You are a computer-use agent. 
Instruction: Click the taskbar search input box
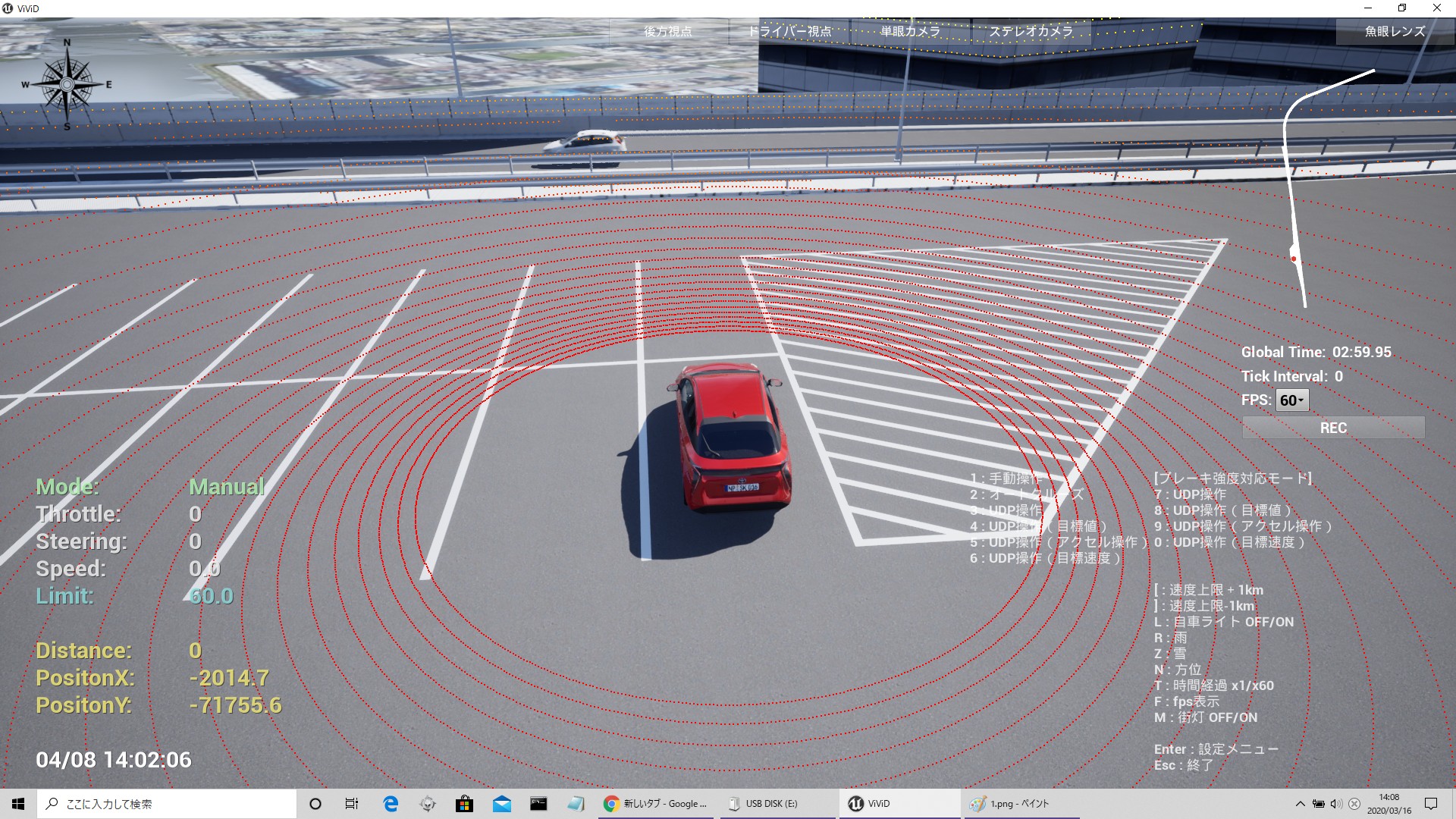coord(167,804)
